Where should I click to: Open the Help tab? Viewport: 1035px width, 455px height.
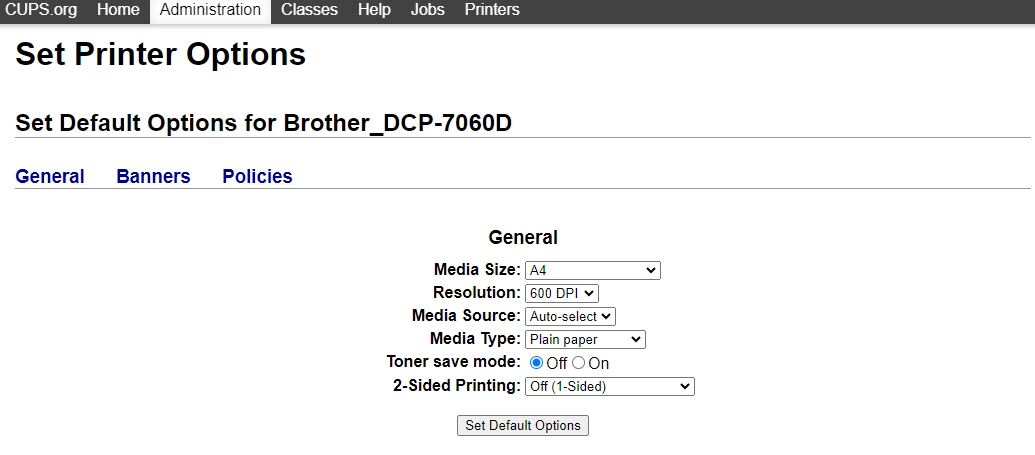pyautogui.click(x=374, y=10)
